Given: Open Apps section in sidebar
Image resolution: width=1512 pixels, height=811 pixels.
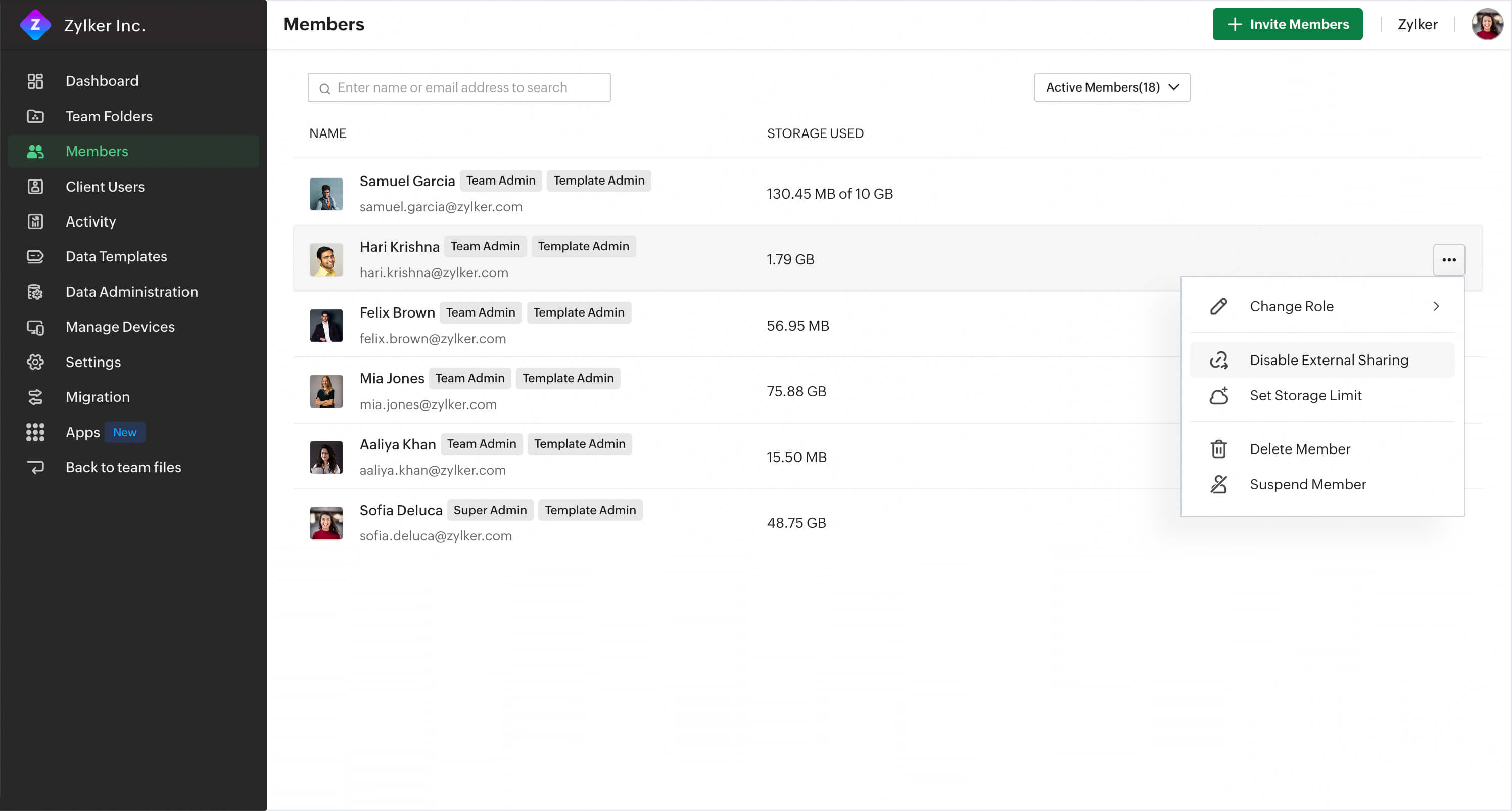Looking at the screenshot, I should click(82, 432).
